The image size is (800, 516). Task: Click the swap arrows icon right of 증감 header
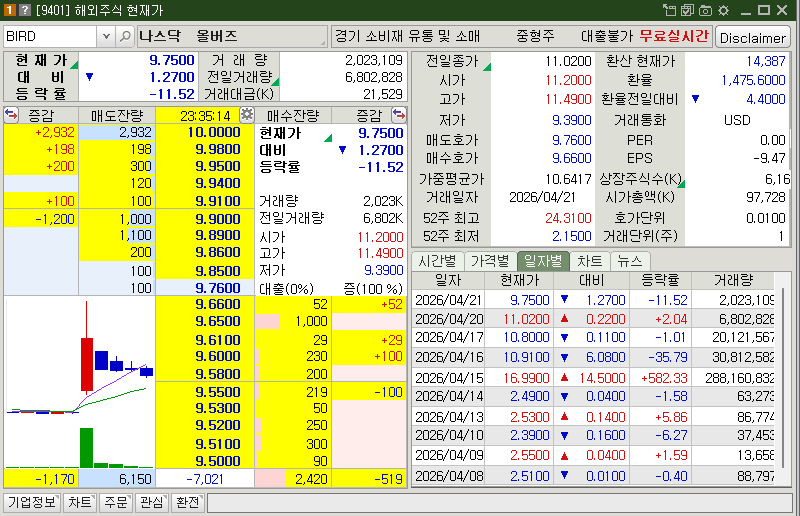point(398,115)
